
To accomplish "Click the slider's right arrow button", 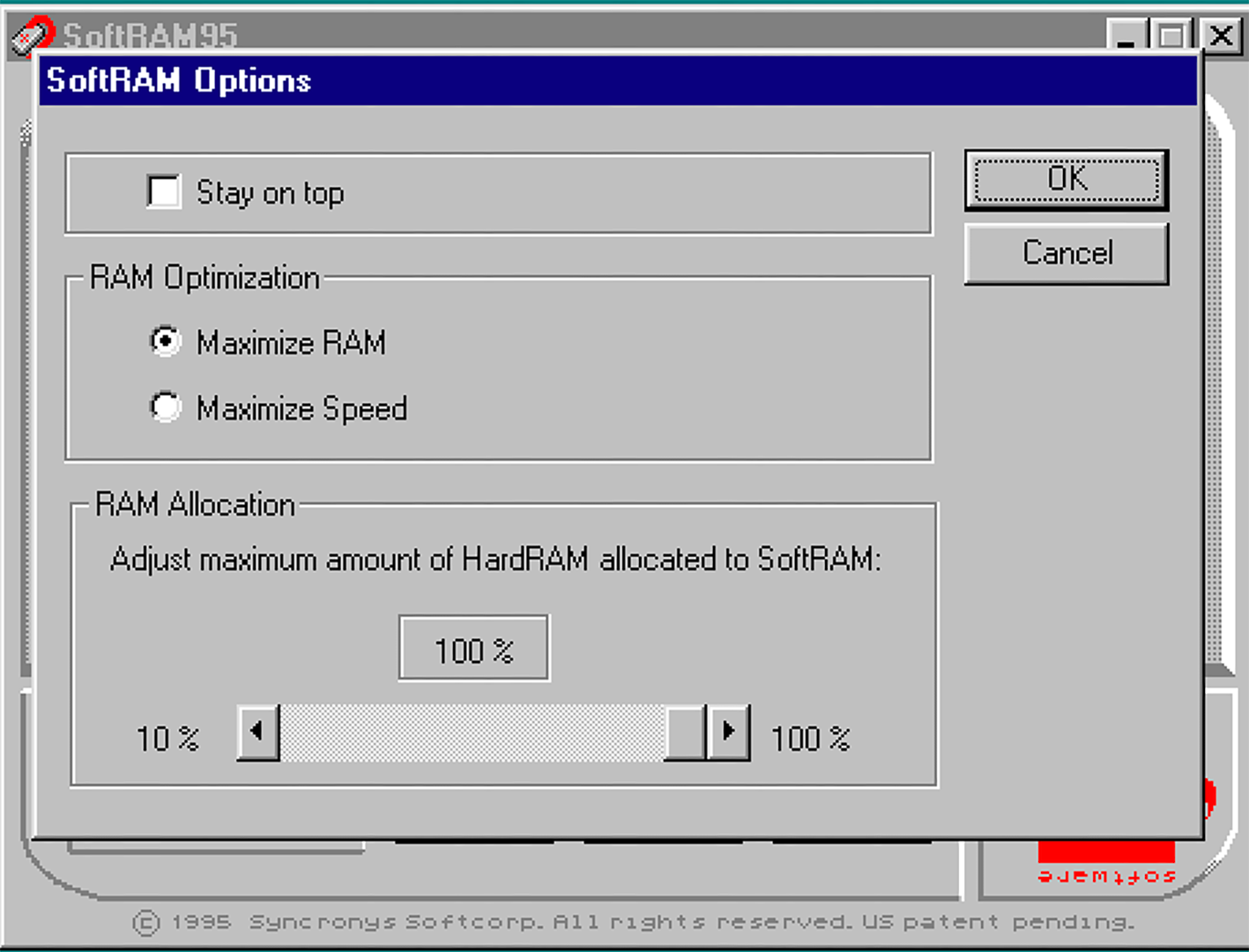I will point(729,732).
